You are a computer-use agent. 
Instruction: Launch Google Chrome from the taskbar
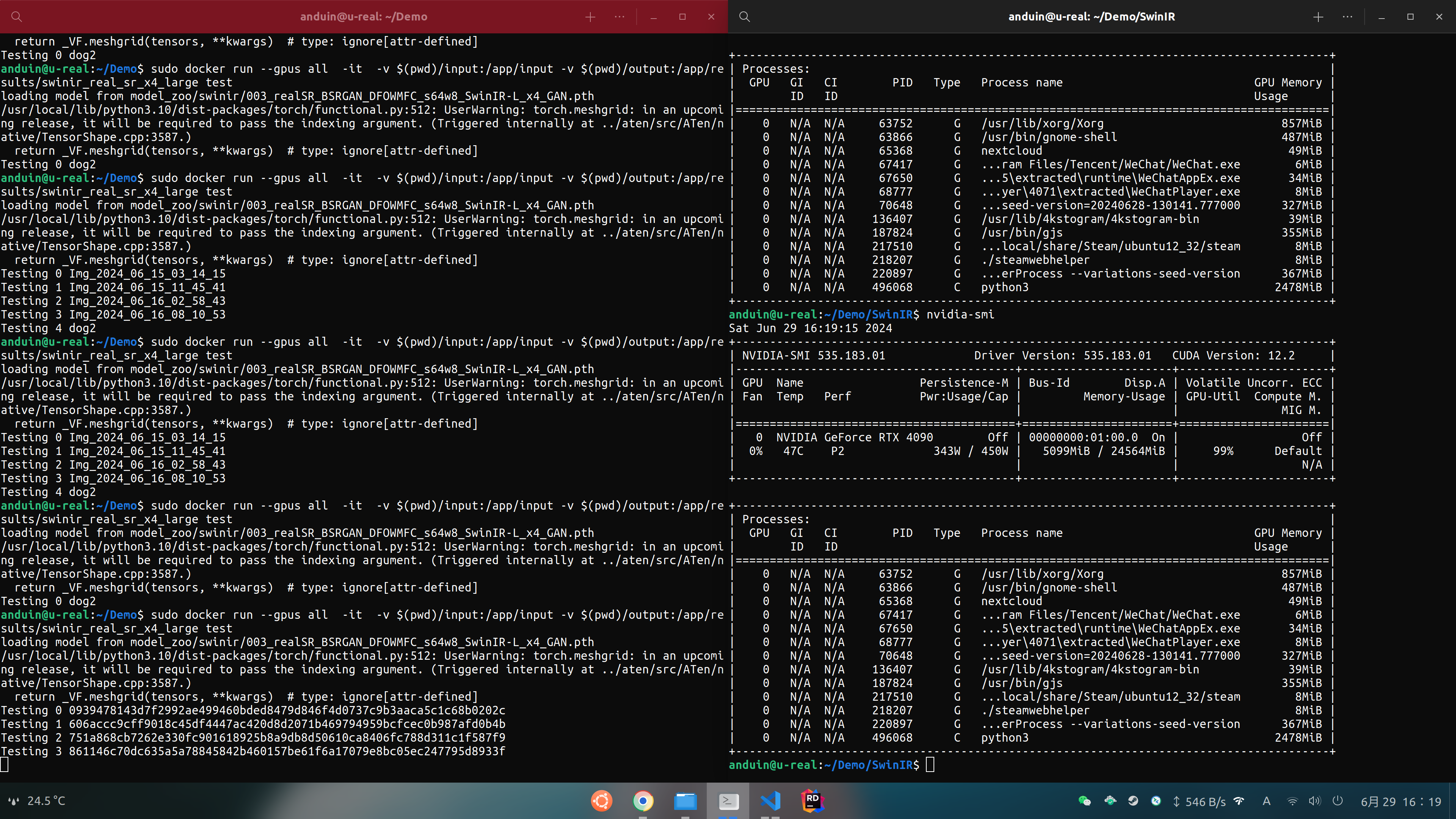(643, 801)
